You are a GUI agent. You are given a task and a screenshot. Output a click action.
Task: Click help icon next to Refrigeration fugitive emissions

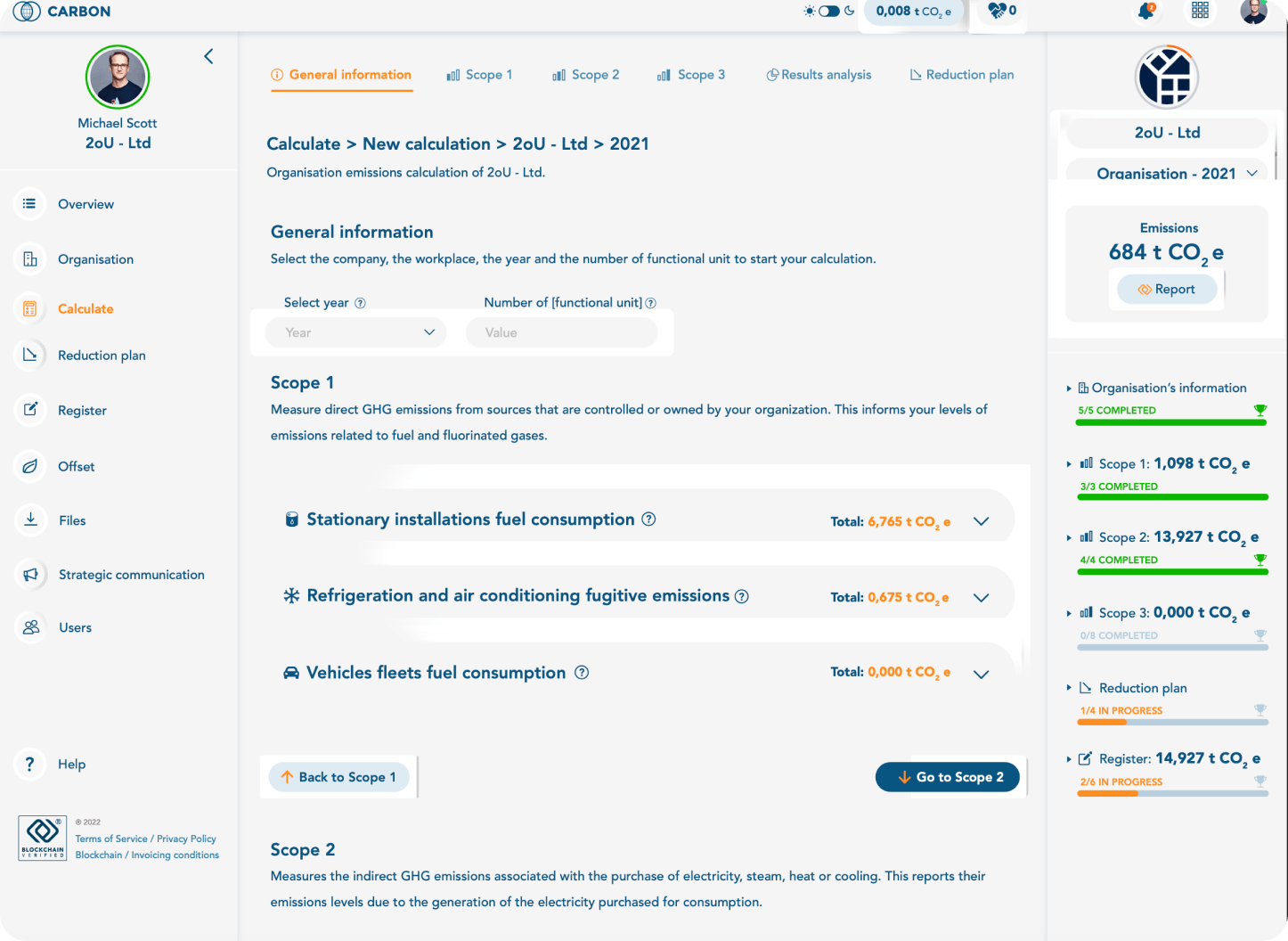[x=741, y=596]
